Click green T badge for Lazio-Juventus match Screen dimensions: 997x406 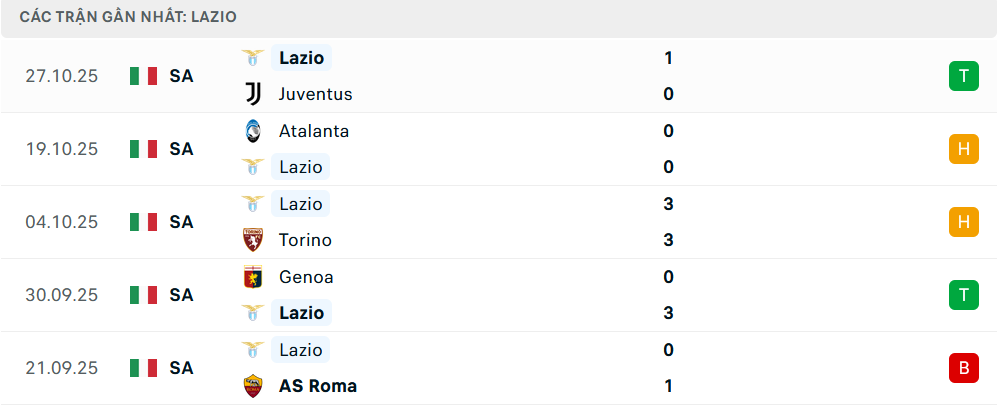[x=963, y=76]
